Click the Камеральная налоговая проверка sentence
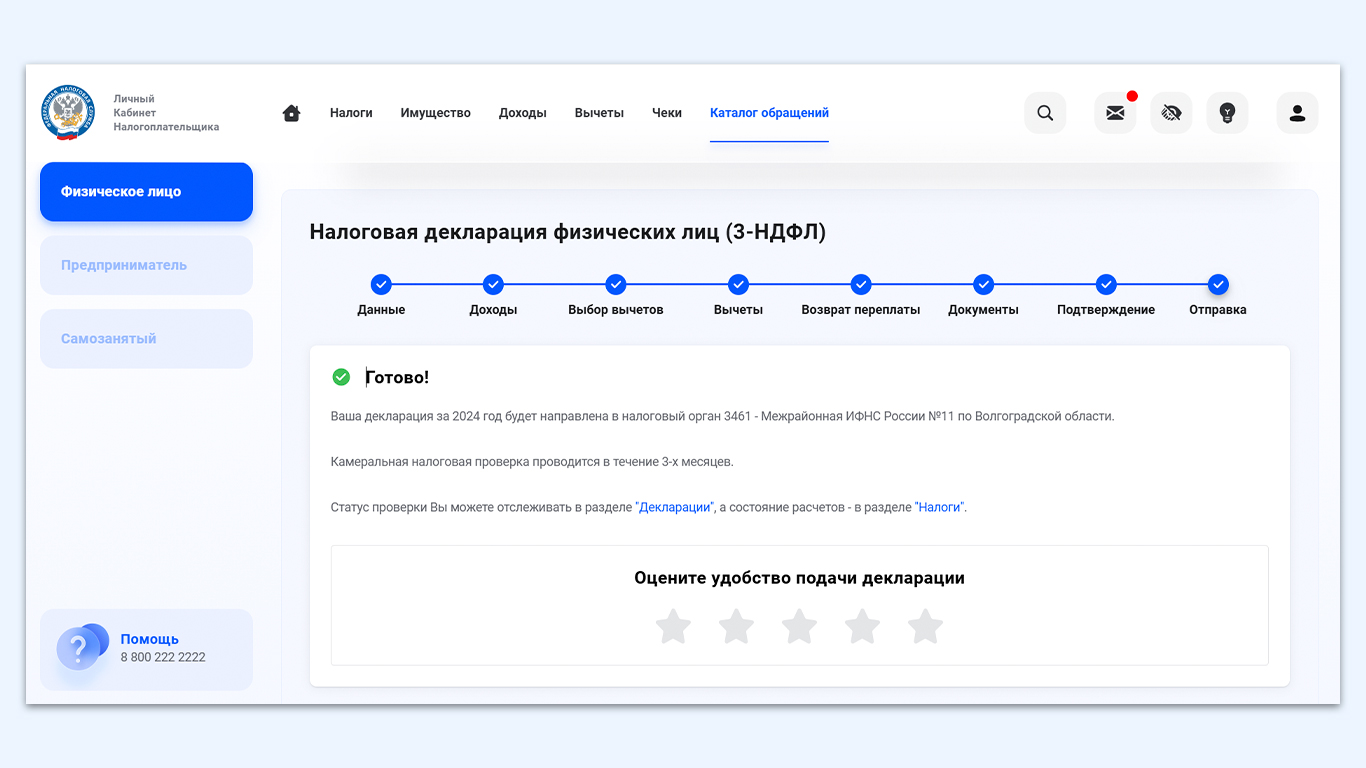1366x768 pixels. pyautogui.click(x=532, y=462)
